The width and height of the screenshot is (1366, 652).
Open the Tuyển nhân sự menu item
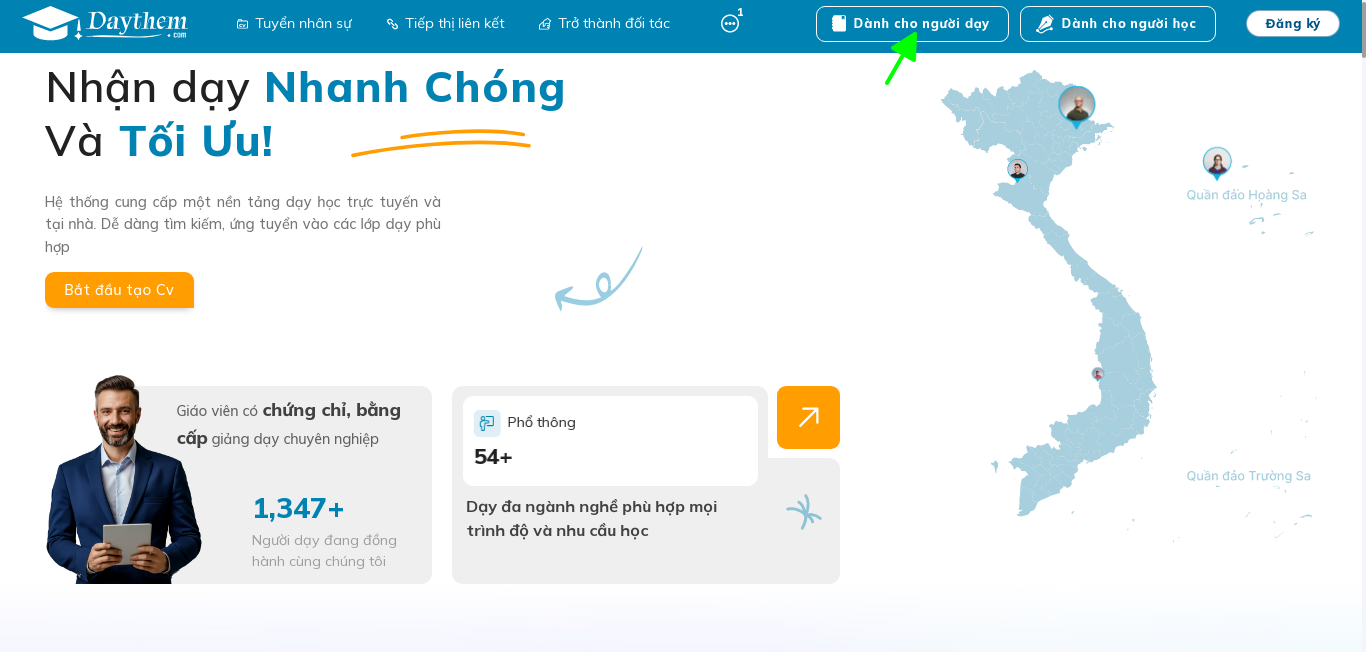tap(294, 23)
